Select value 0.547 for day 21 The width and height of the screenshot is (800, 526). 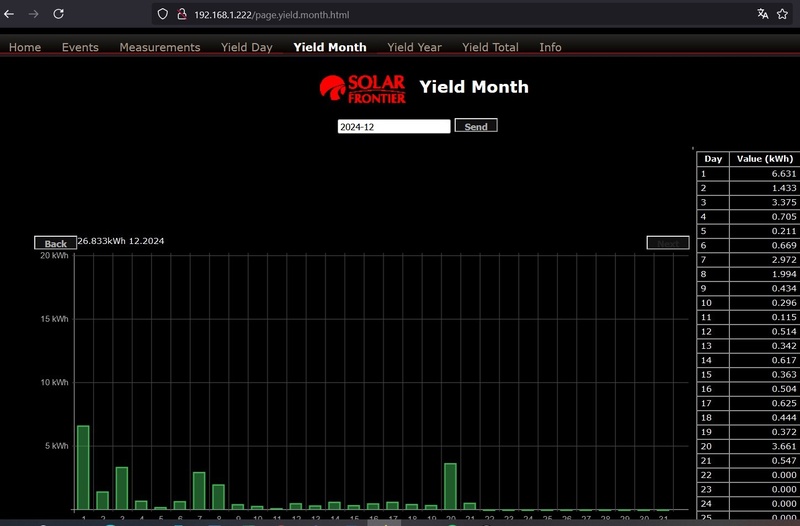(x=784, y=460)
